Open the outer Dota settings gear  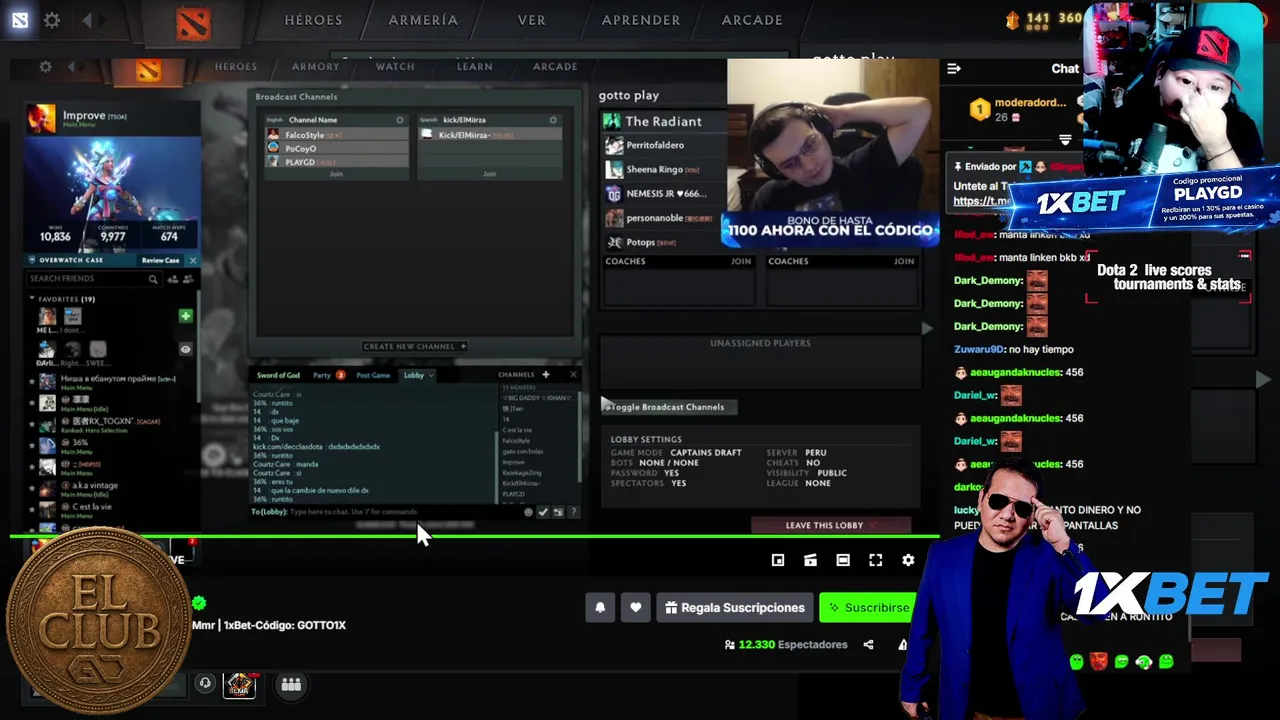52,20
